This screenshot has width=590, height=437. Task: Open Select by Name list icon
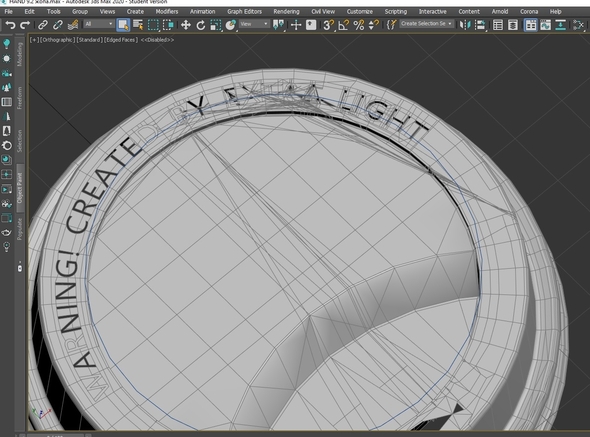pyautogui.click(x=138, y=25)
